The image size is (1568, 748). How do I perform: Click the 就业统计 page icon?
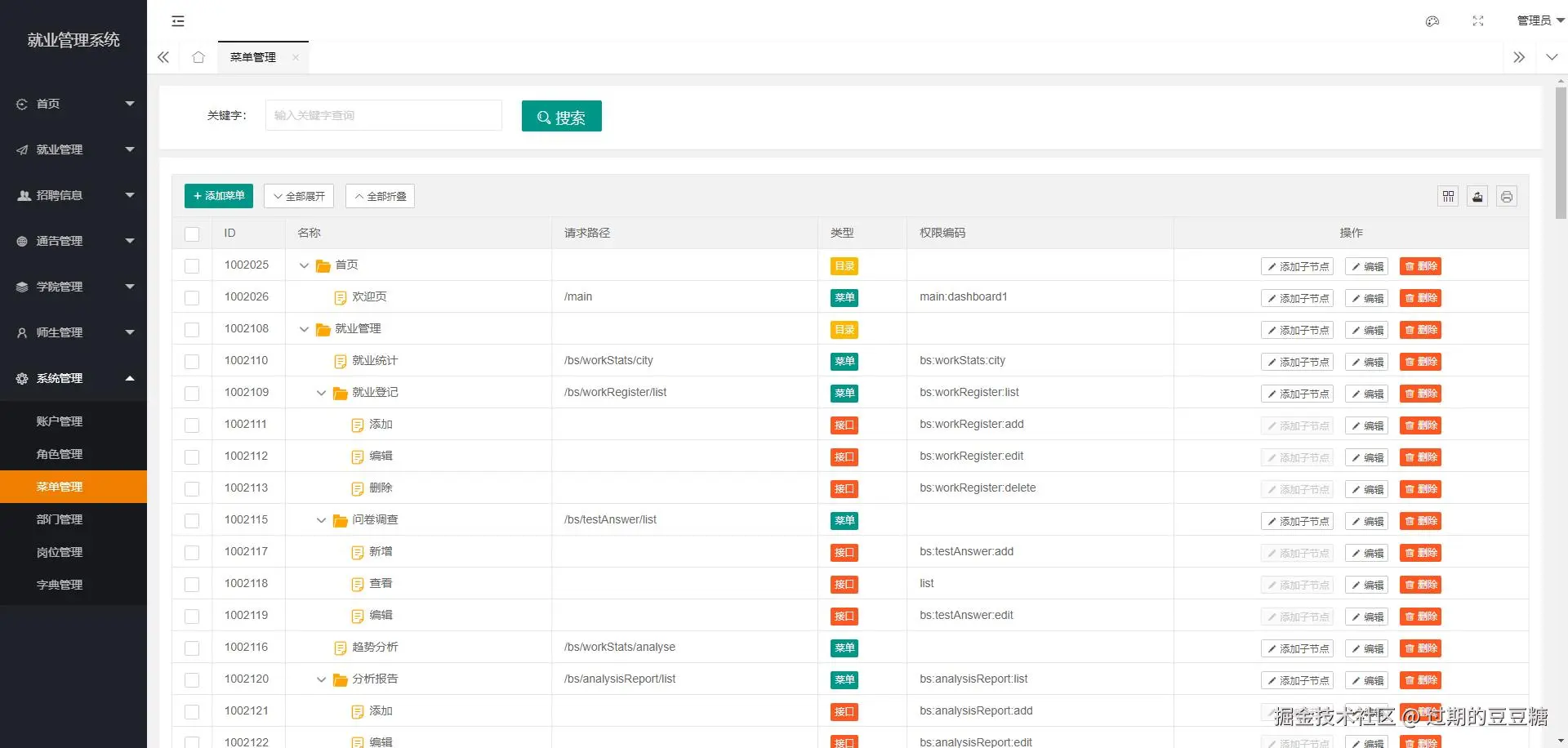(x=341, y=361)
